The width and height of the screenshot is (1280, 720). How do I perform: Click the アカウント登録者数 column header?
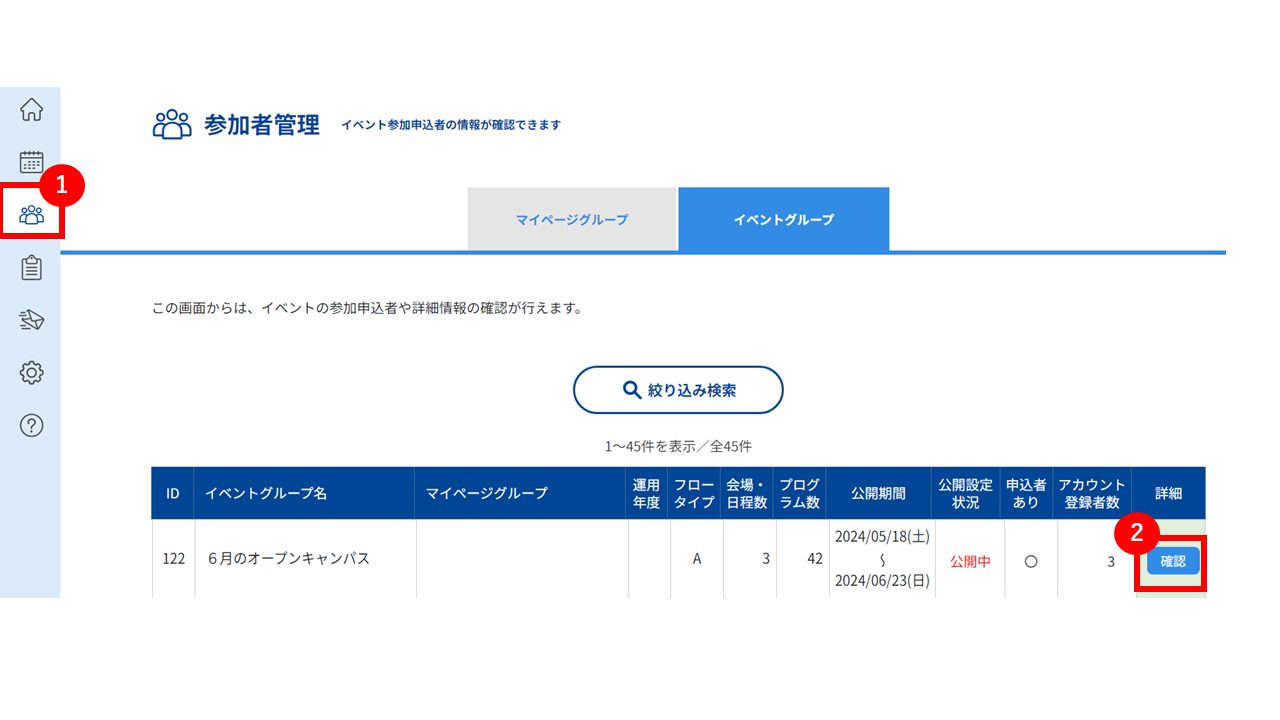pos(1093,493)
